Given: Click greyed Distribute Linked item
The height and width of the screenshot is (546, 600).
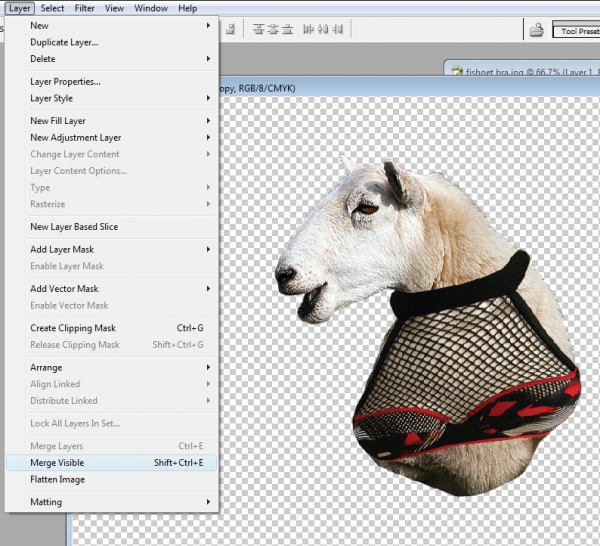Looking at the screenshot, I should point(112,401).
